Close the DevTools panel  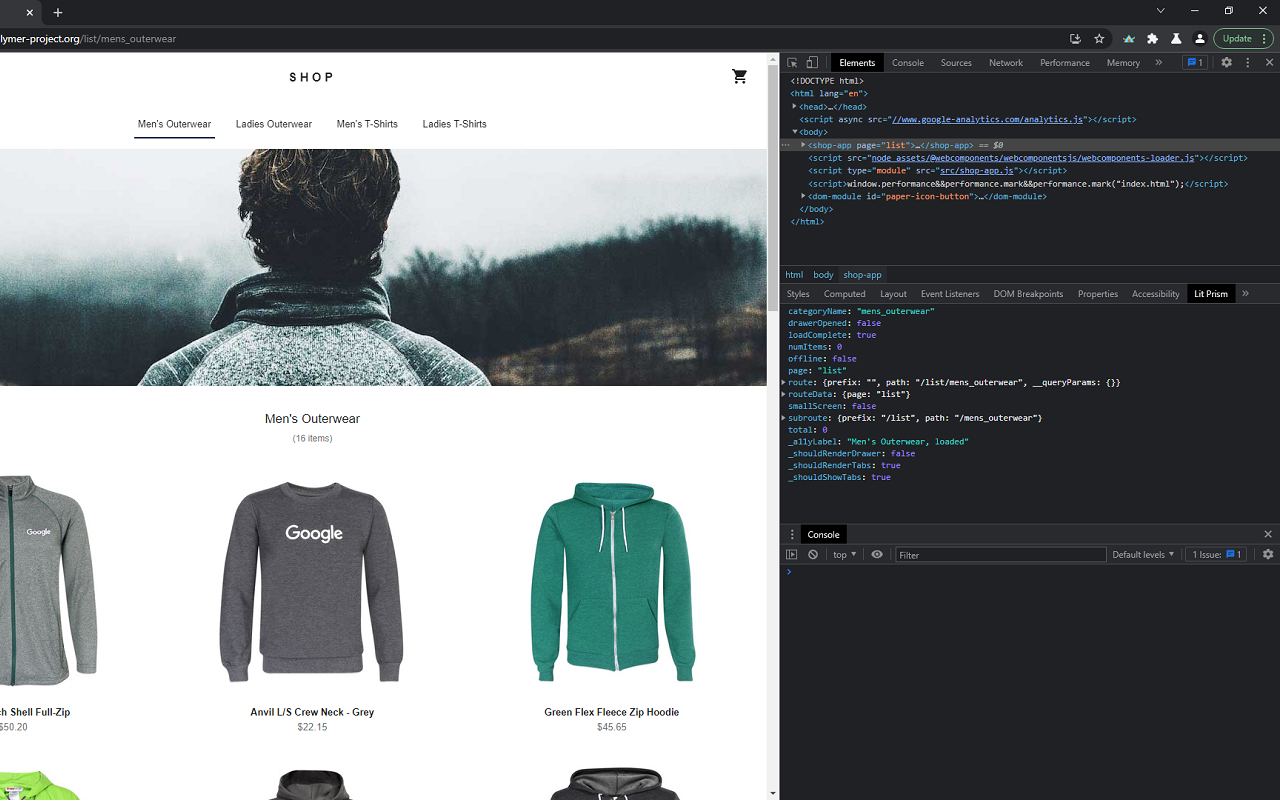point(1269,63)
